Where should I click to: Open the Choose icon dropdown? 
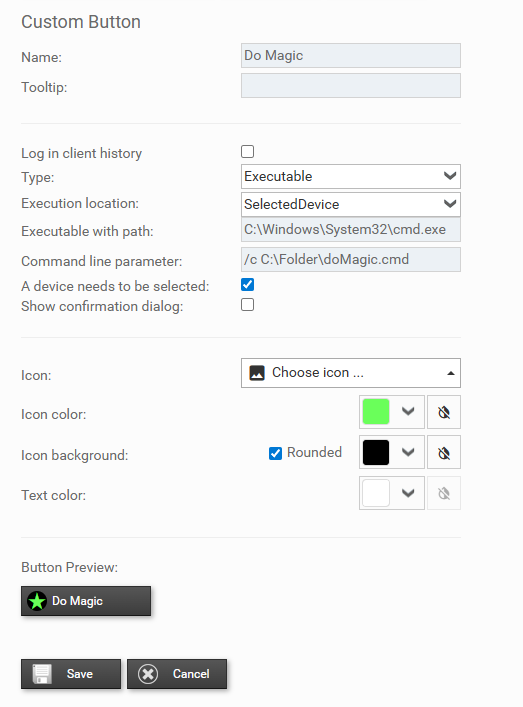(x=351, y=373)
